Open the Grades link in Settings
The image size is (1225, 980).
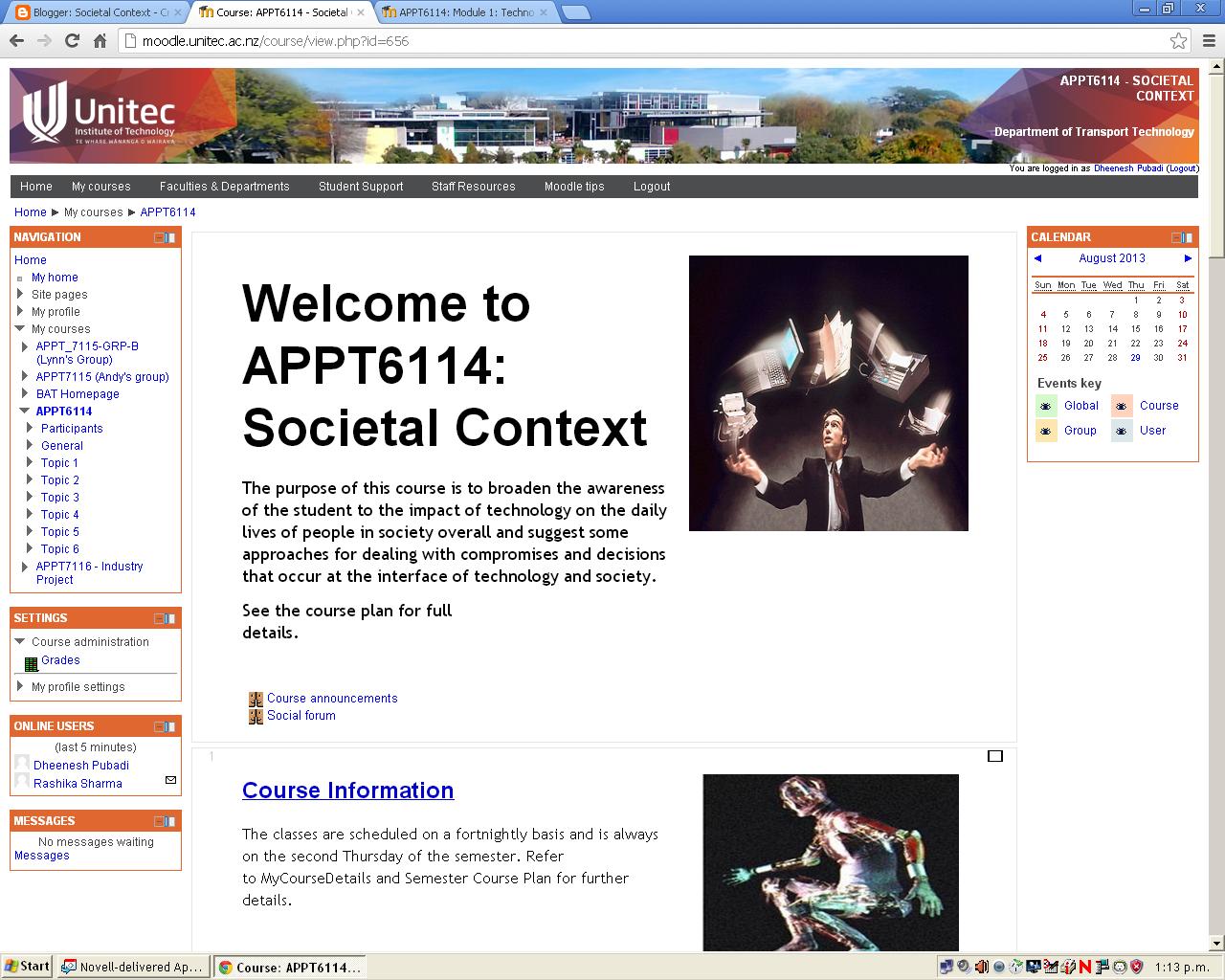(60, 660)
